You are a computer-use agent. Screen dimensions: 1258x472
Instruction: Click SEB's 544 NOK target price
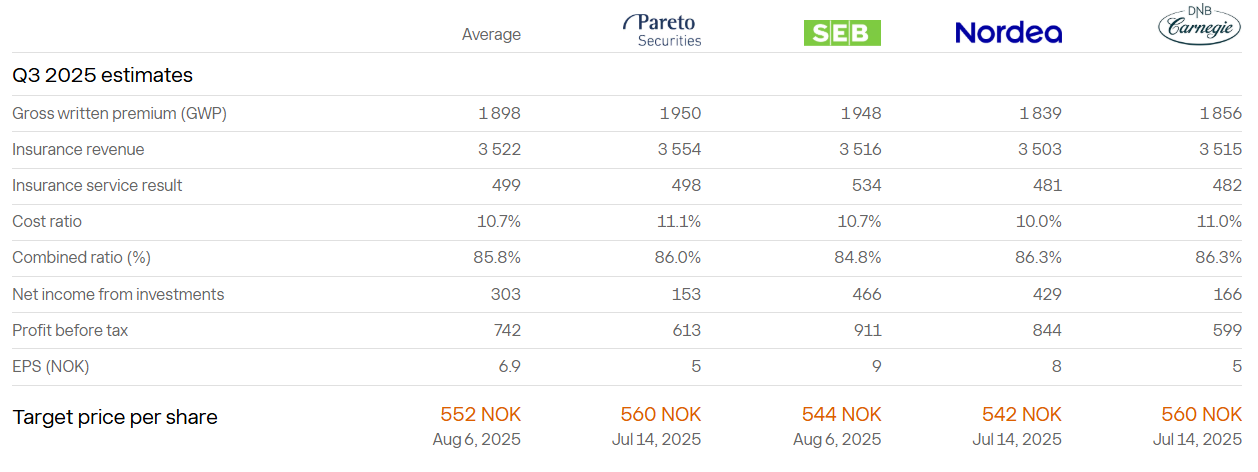pos(841,414)
